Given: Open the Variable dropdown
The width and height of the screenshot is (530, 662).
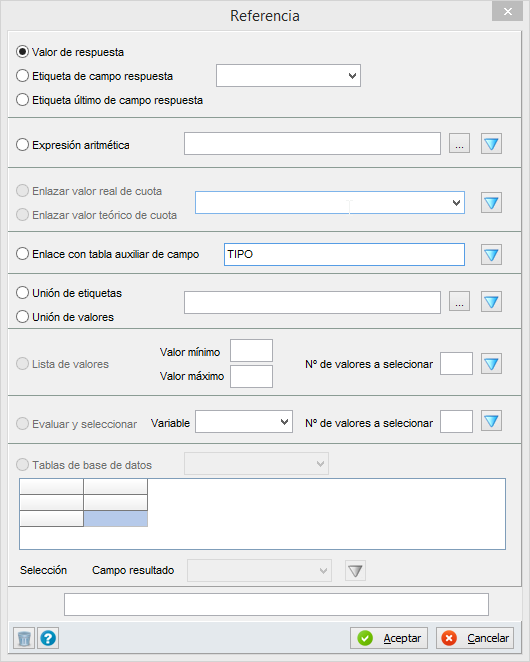Looking at the screenshot, I should coord(244,422).
